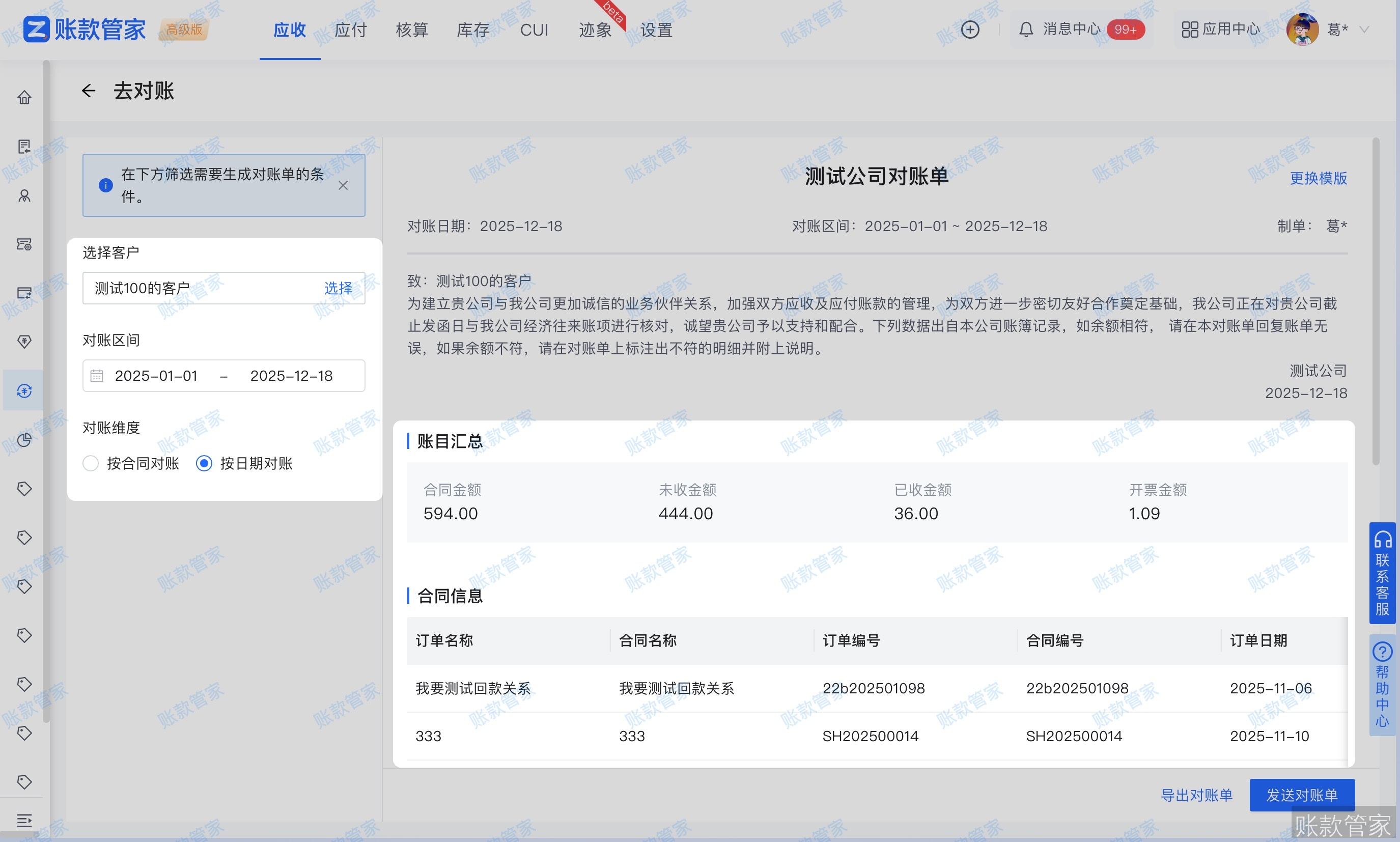Open 应用中心 app grid icon
The width and height of the screenshot is (1400, 842).
point(1190,29)
